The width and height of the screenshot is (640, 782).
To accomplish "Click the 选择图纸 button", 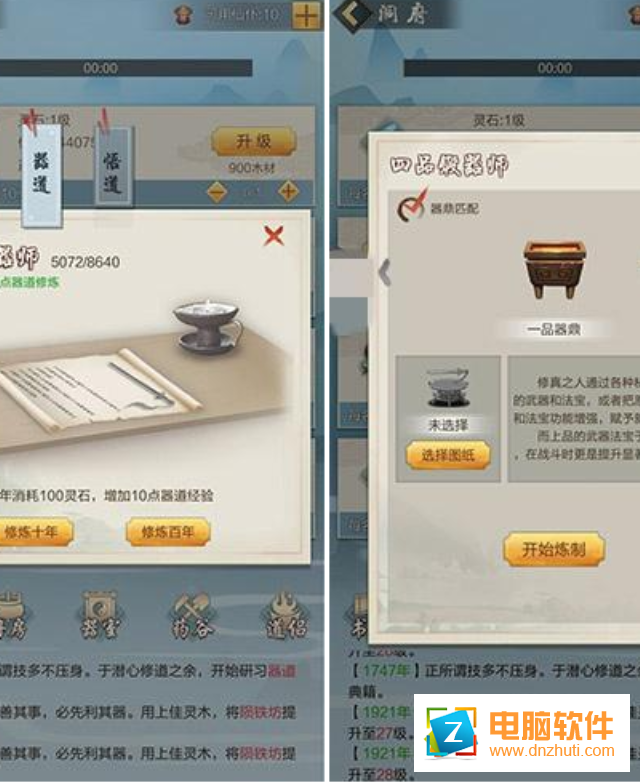I will point(448,455).
